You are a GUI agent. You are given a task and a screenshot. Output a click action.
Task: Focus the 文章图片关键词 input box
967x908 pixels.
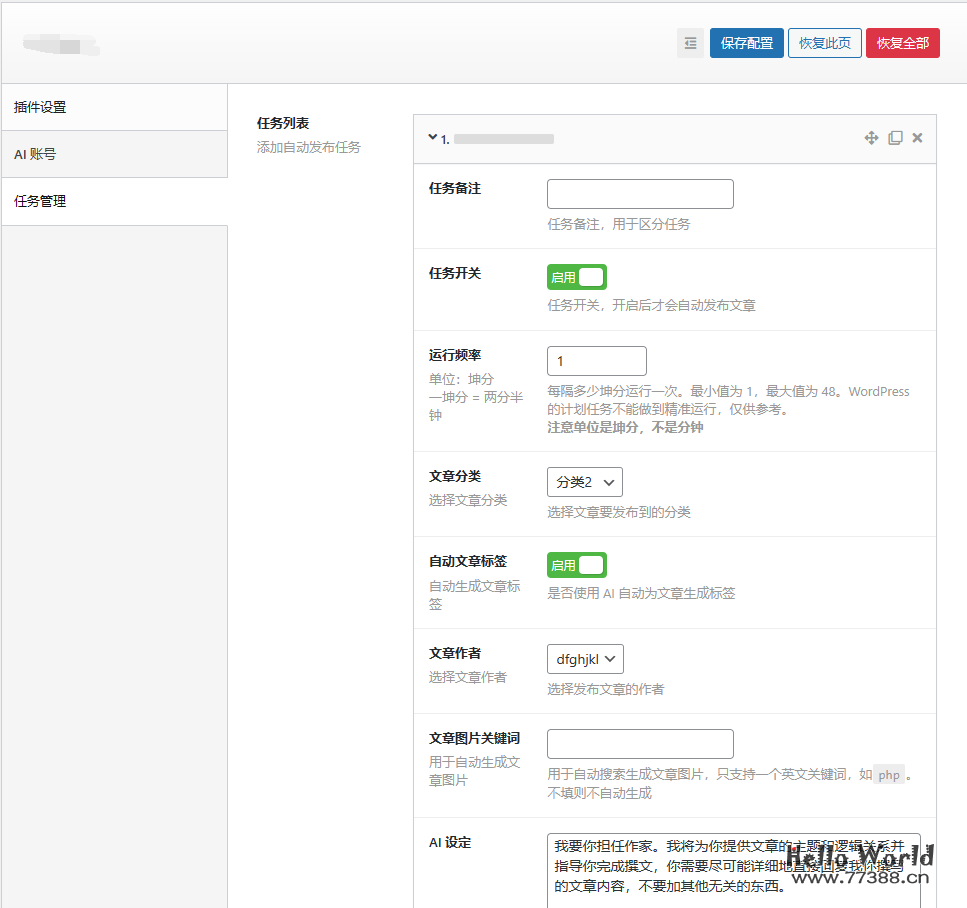(640, 743)
